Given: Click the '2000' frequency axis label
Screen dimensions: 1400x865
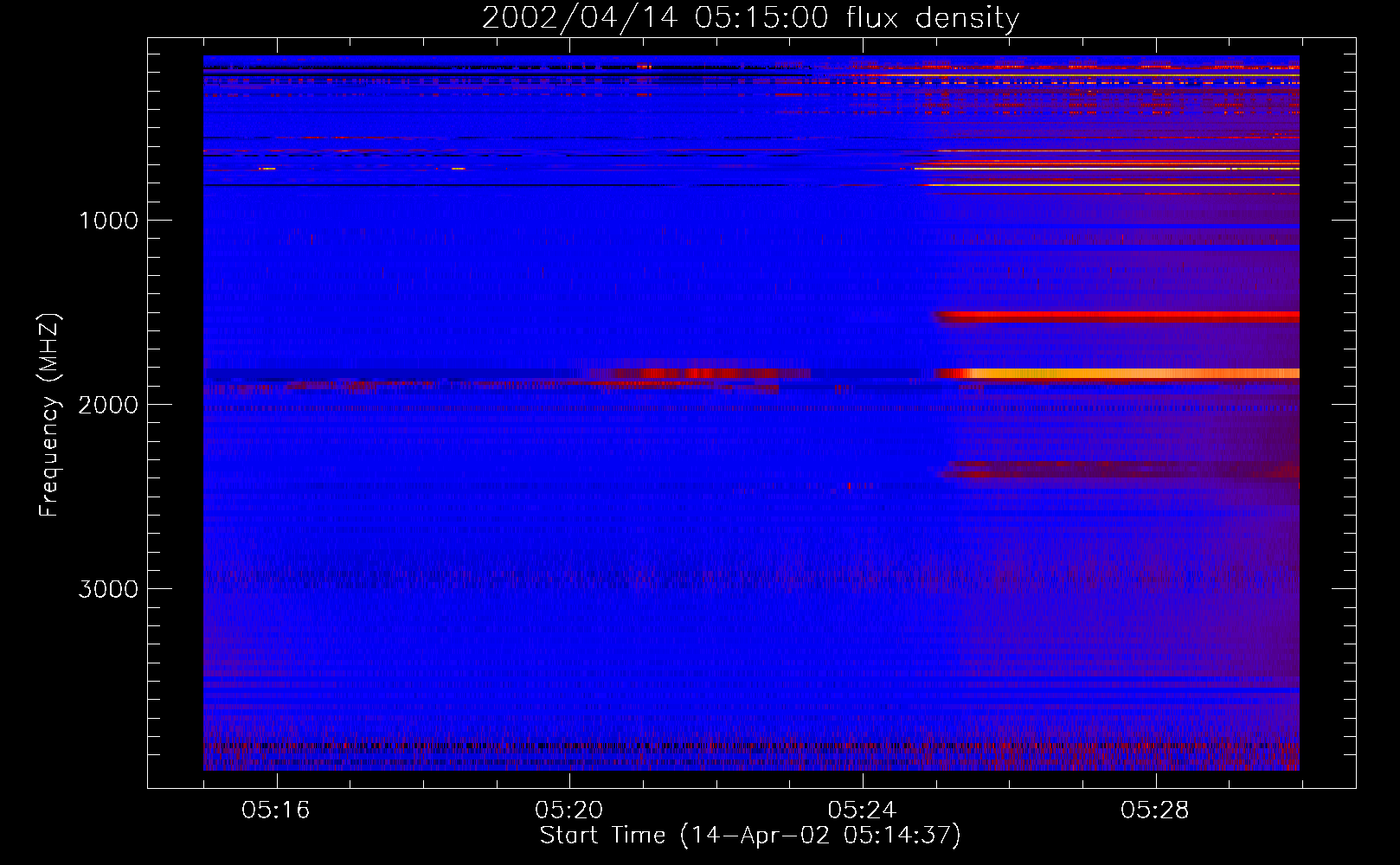Looking at the screenshot, I should tap(108, 405).
